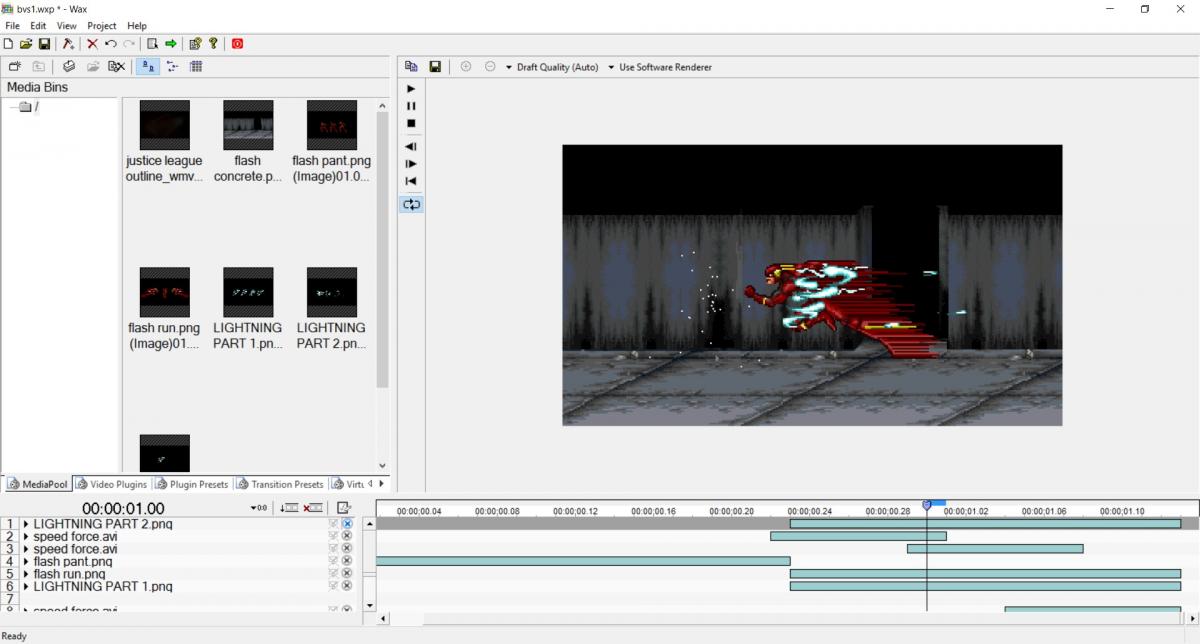The width and height of the screenshot is (1200, 644).
Task: Expand track 1 LIGHTNING PART 2.png
Action: coord(26,524)
